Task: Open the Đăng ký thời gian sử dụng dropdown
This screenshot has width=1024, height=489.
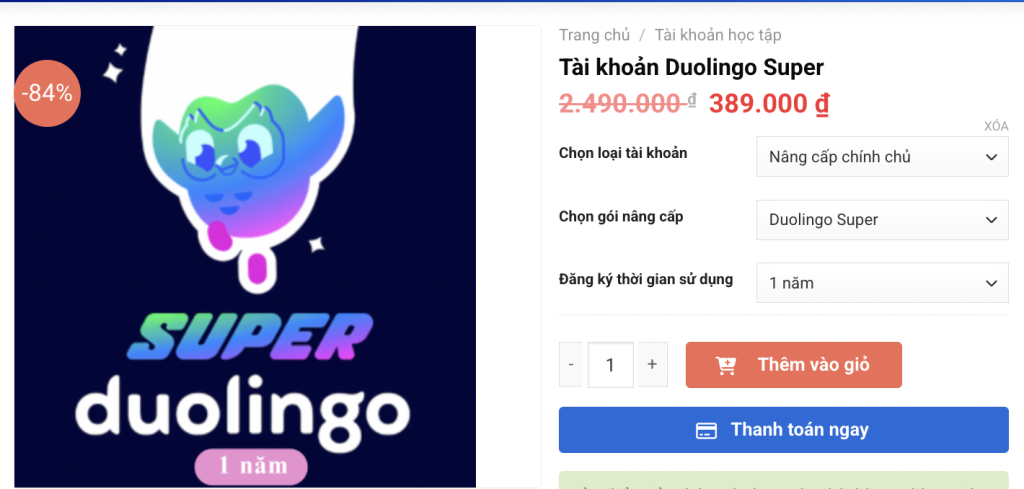Action: coord(882,283)
